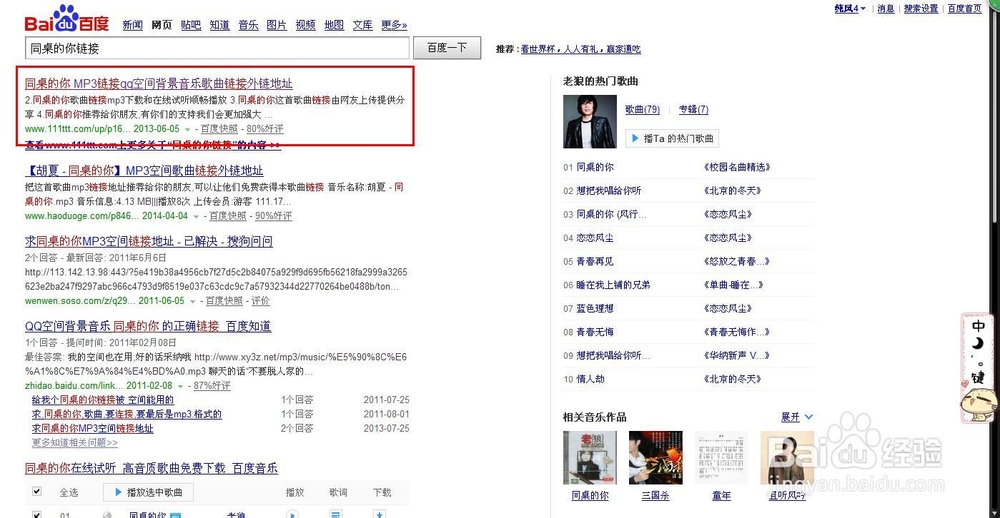1000x518 pixels.
Task: Select the 地图 (Maps) tab
Action: coord(334,25)
